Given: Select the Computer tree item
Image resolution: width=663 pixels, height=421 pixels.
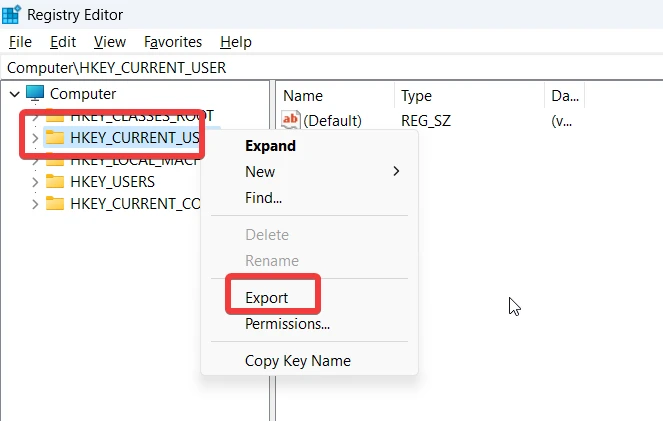Looking at the screenshot, I should click(83, 94).
